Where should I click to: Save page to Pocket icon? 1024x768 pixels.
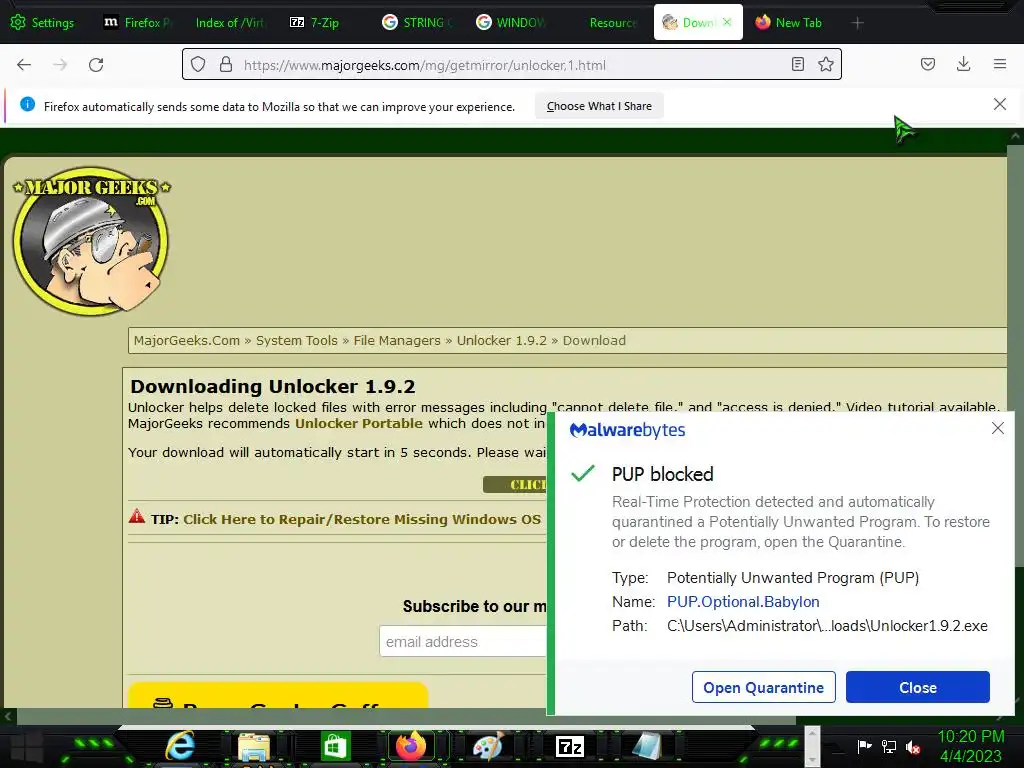coord(927,64)
